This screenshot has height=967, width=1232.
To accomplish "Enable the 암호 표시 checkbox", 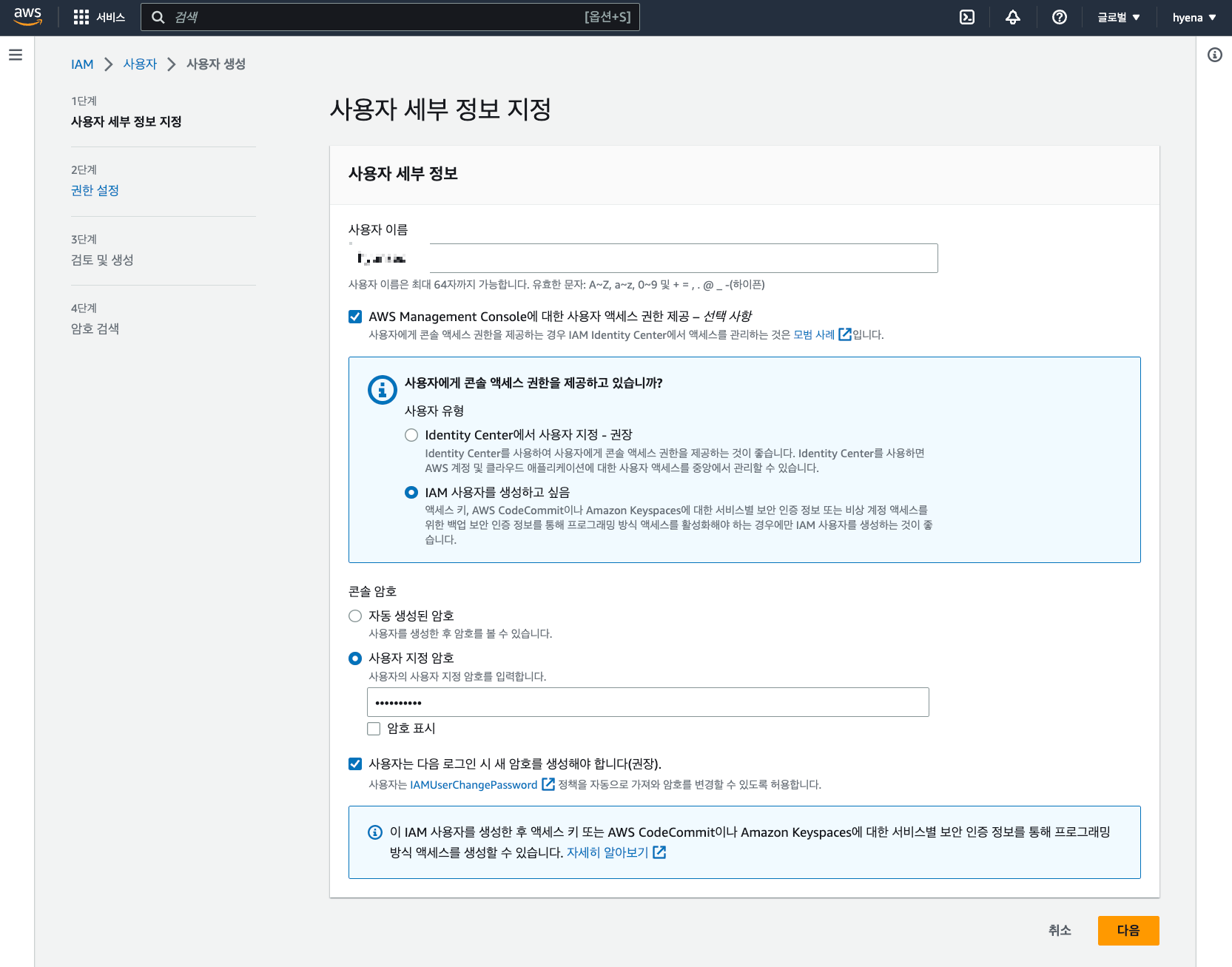I will [x=374, y=729].
